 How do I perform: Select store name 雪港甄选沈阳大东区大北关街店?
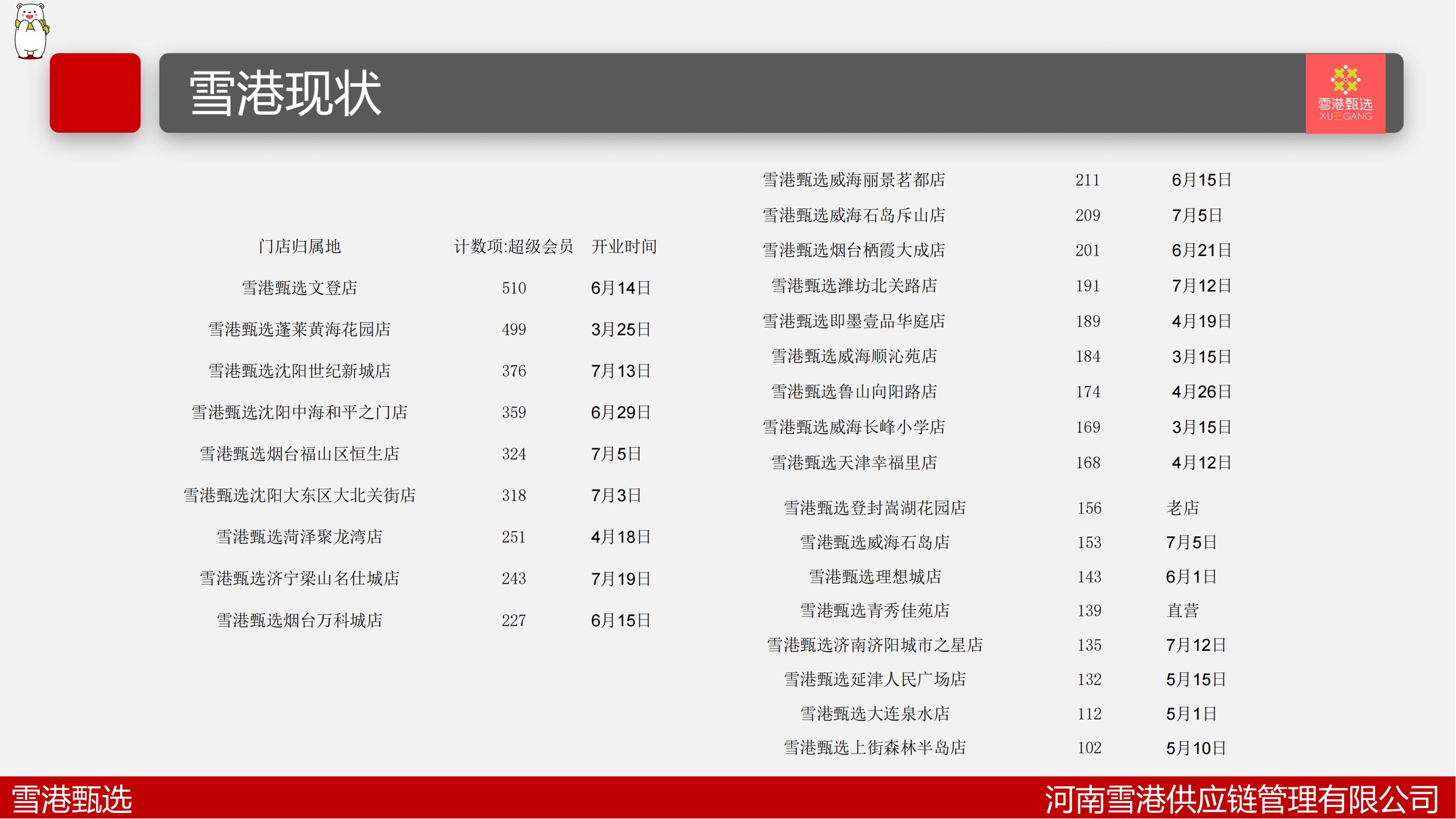coord(300,495)
